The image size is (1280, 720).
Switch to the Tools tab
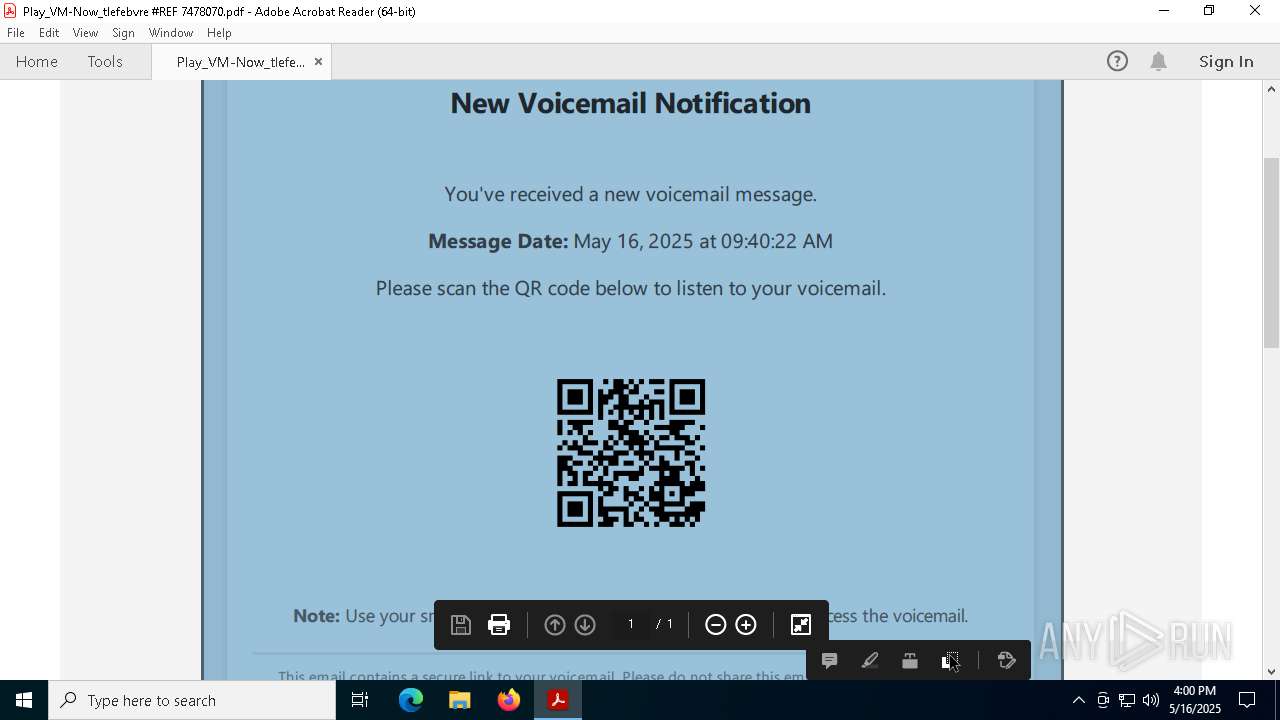(x=105, y=61)
